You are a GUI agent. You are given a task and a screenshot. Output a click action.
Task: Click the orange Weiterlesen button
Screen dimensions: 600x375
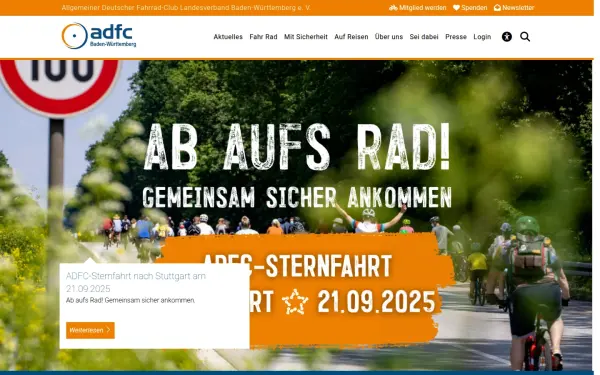click(90, 330)
